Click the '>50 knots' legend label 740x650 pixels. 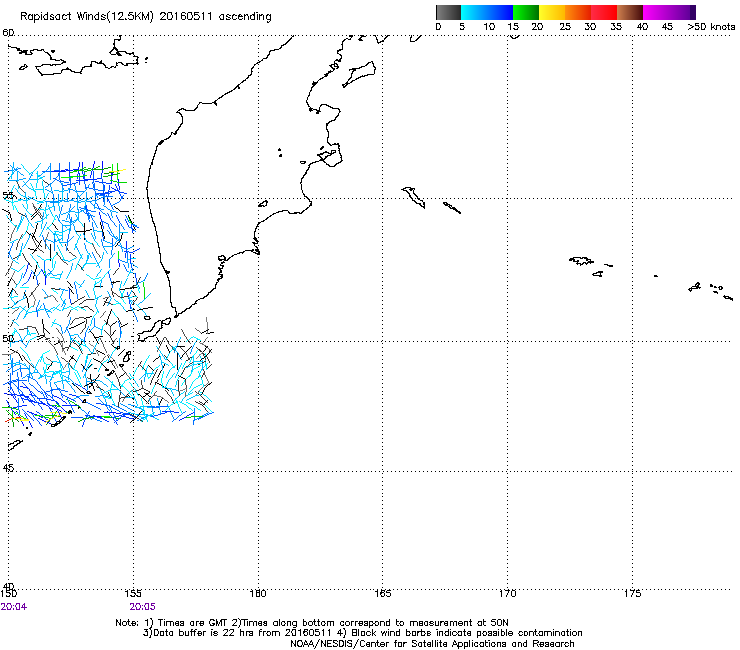click(711, 27)
